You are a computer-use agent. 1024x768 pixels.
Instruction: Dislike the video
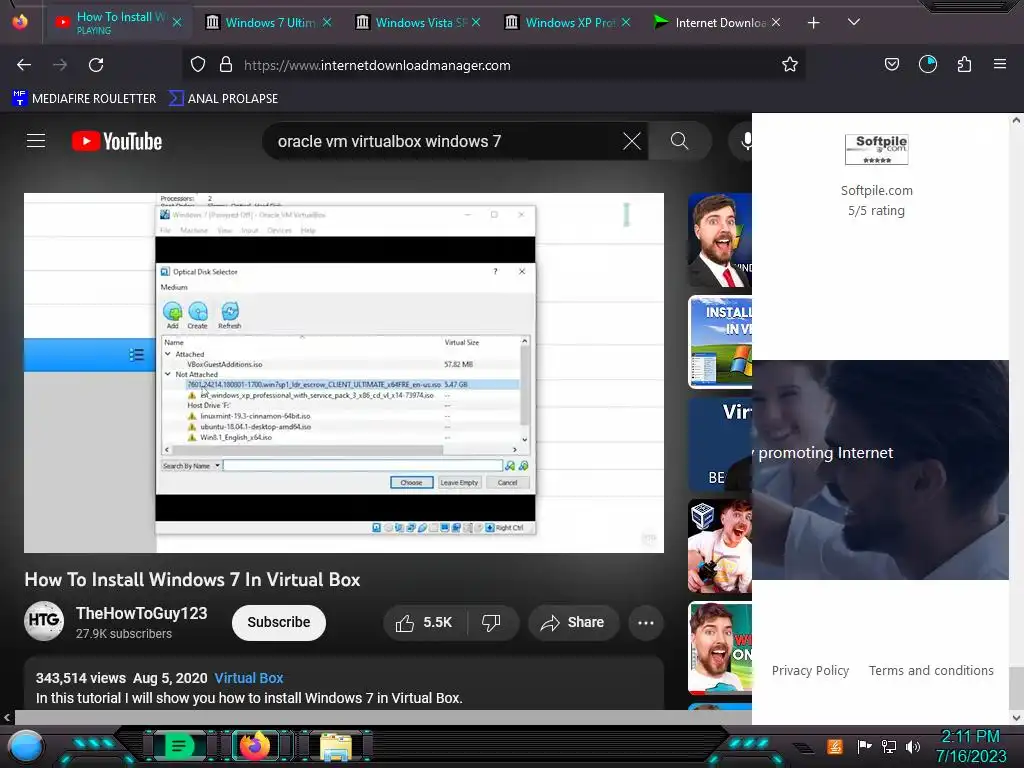pos(492,622)
